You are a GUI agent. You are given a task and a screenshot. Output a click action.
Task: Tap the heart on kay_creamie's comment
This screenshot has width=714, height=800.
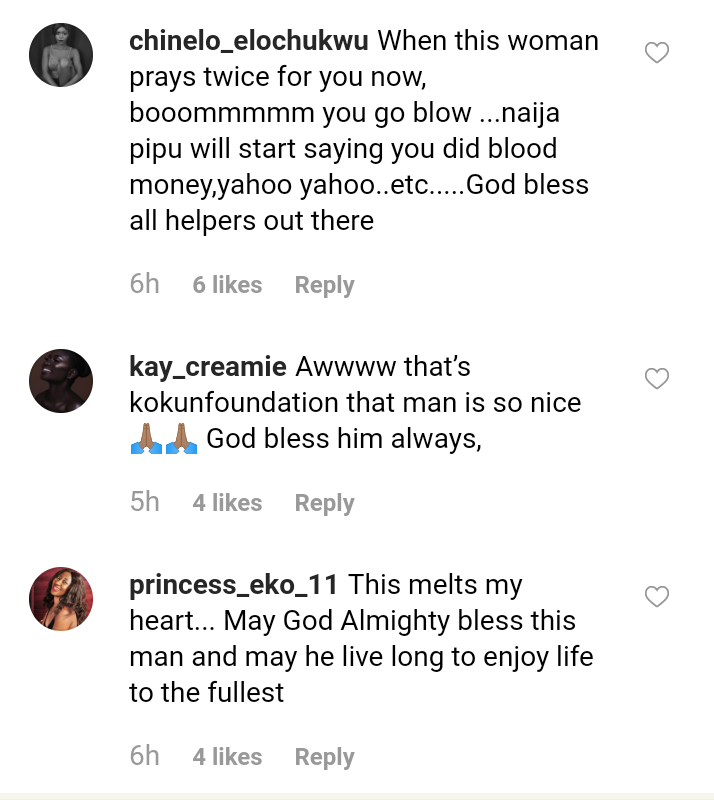pyautogui.click(x=656, y=379)
